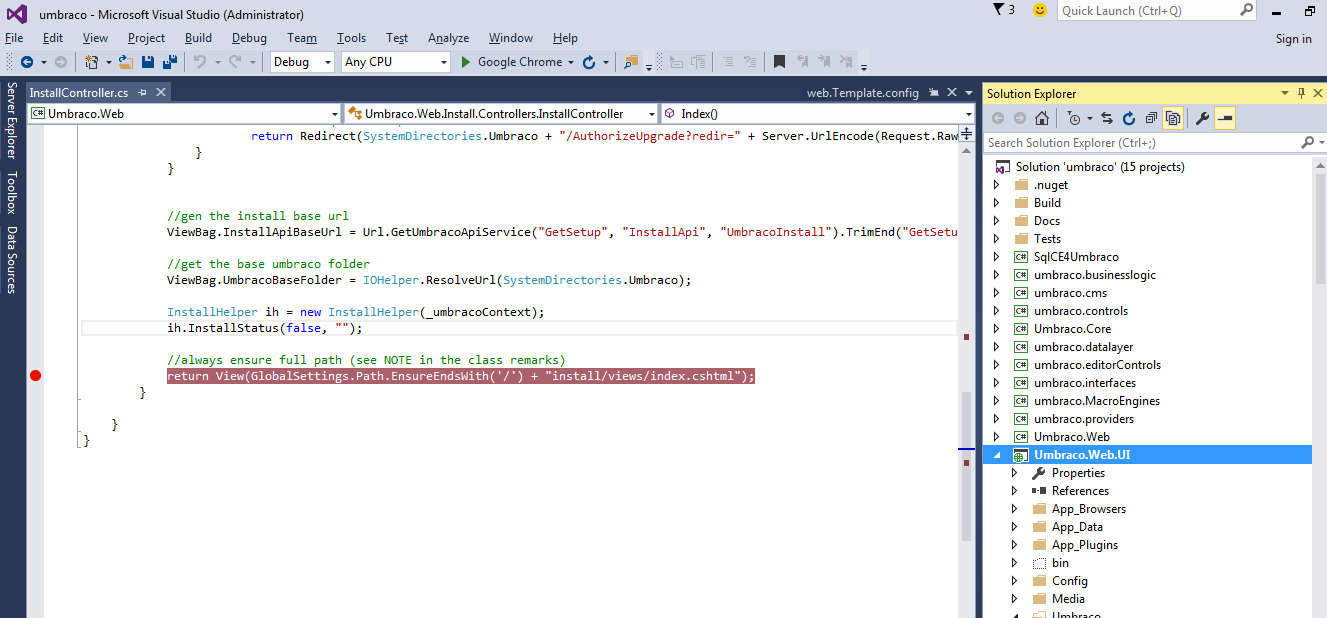Screen dimensions: 1327x618
Task: Open the File menu
Action: click(14, 38)
